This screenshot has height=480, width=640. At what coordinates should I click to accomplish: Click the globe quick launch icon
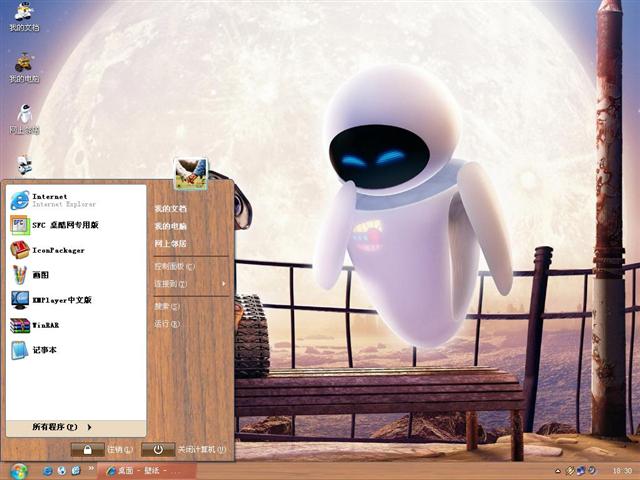click(62, 471)
